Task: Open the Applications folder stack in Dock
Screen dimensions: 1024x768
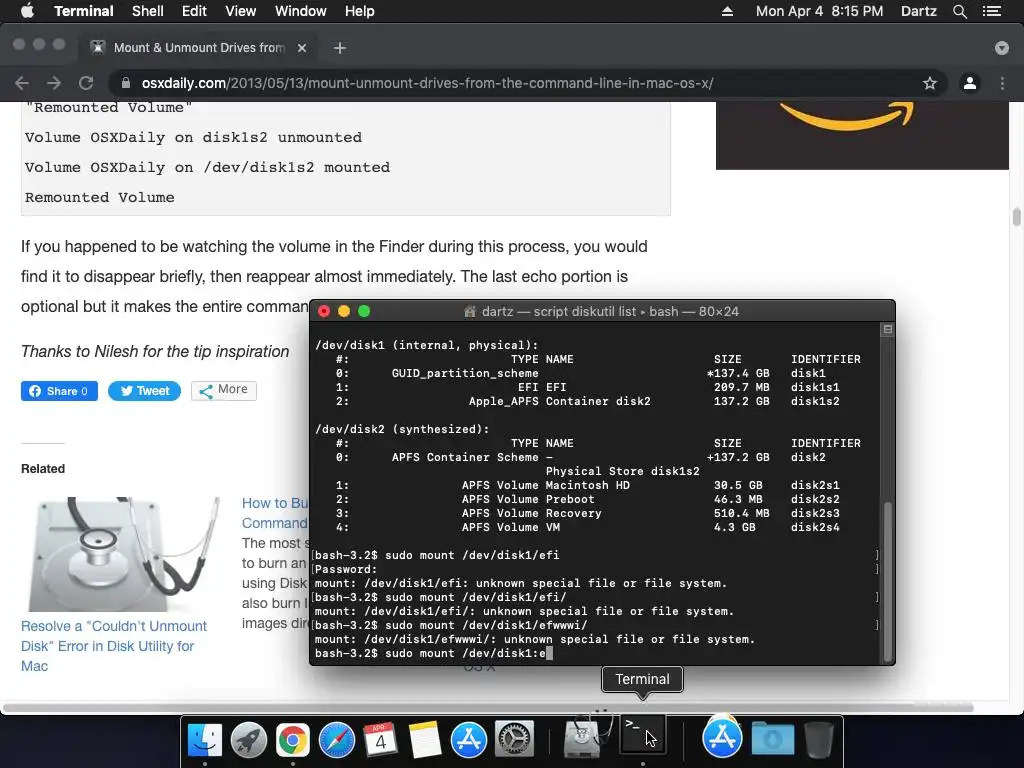Action: (722, 737)
